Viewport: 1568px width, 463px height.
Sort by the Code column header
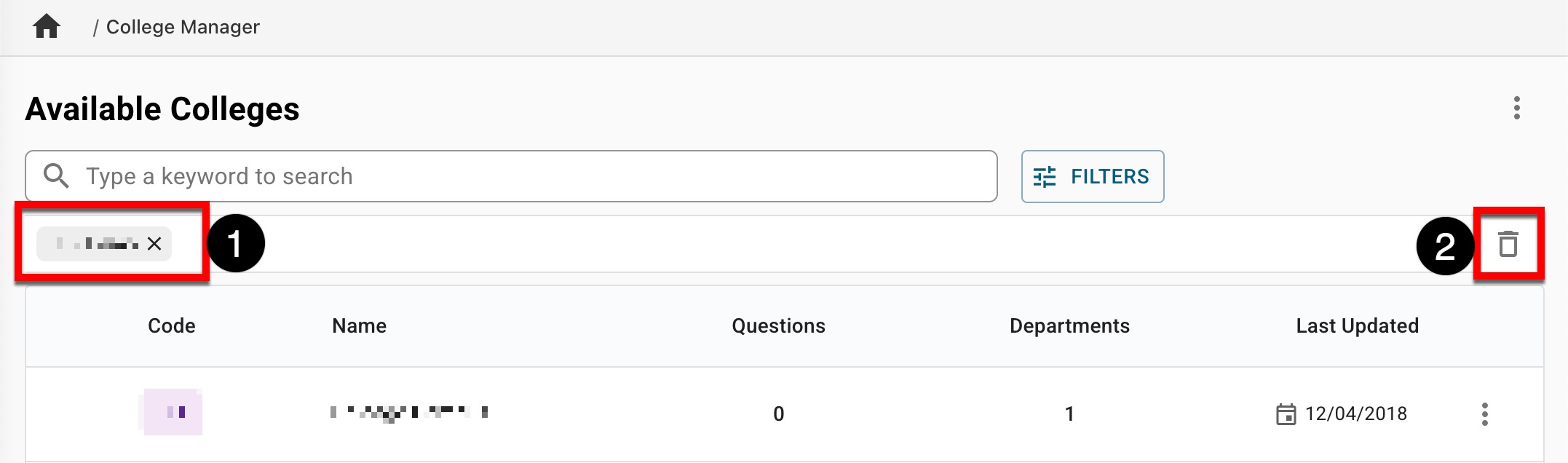(x=171, y=325)
